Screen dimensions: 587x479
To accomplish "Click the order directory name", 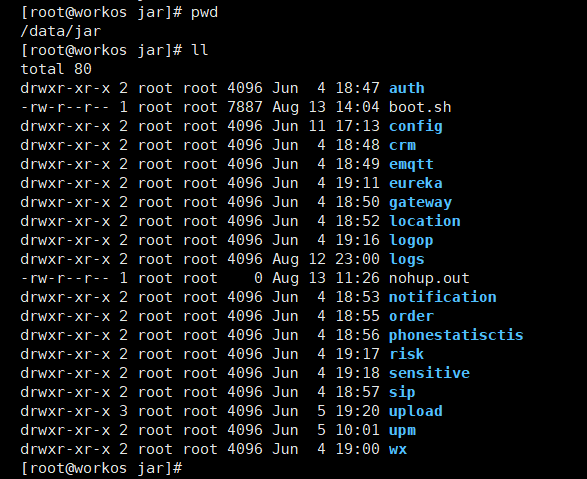I will coord(411,316).
